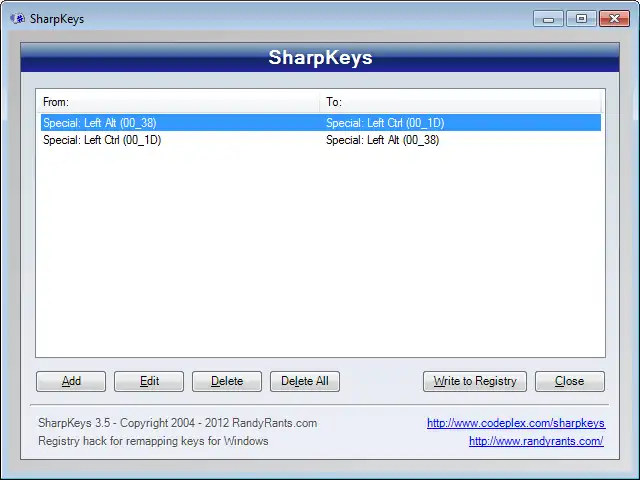
Task: Click the From: column header
Action: coord(178,102)
